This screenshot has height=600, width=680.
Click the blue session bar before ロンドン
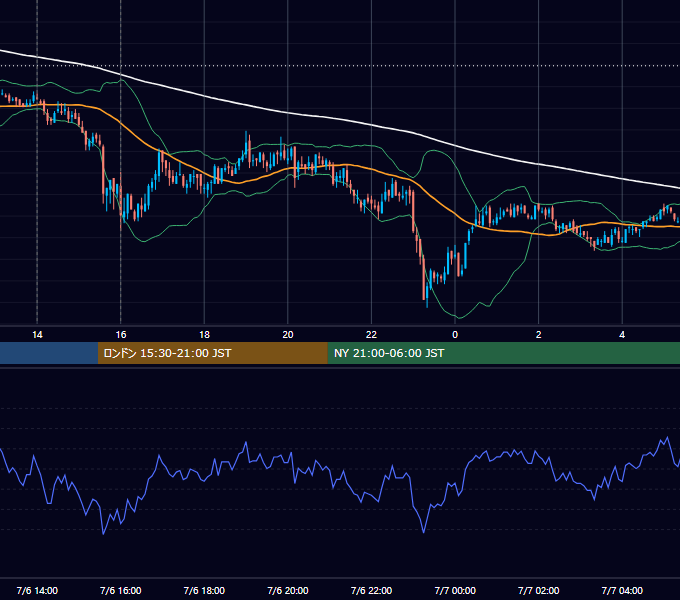click(49, 353)
